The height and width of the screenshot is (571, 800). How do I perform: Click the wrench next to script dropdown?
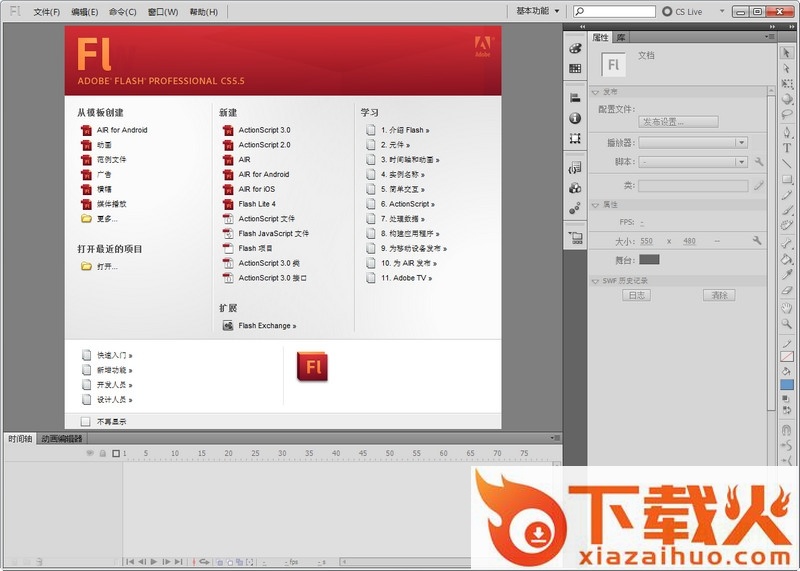(x=759, y=162)
